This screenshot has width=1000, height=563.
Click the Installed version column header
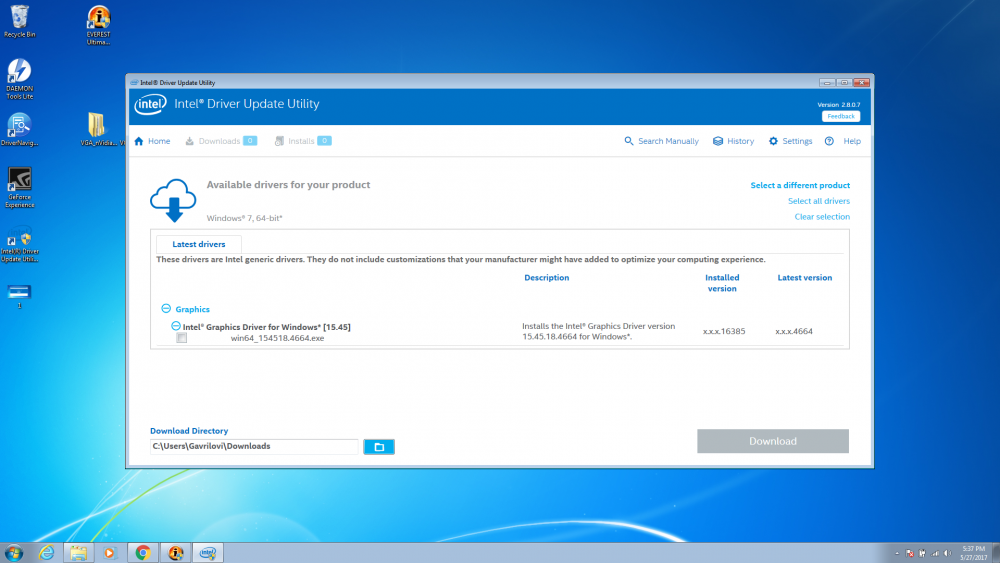click(722, 283)
